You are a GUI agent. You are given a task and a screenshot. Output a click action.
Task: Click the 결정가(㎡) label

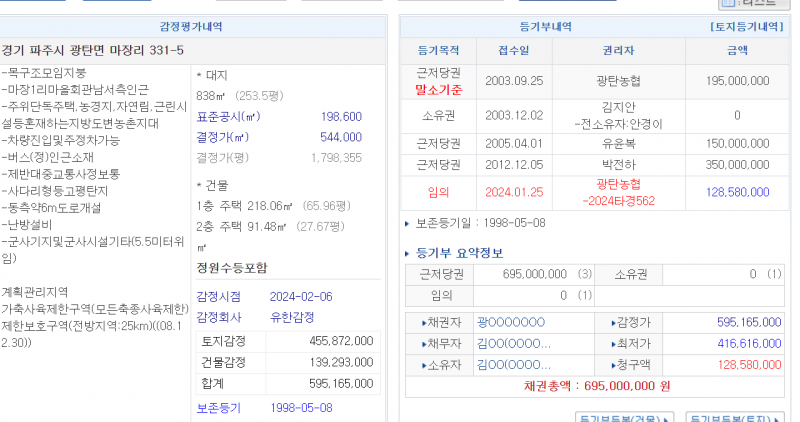click(222, 137)
